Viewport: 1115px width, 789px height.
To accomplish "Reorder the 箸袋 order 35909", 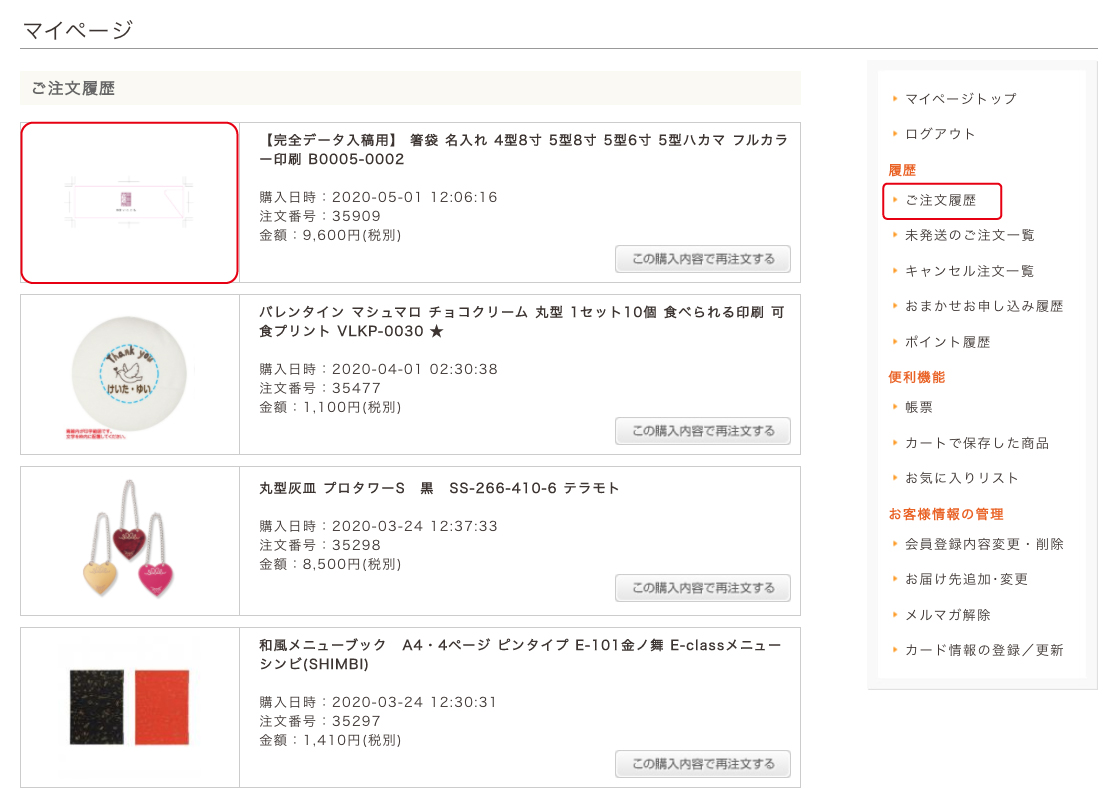I will [702, 259].
